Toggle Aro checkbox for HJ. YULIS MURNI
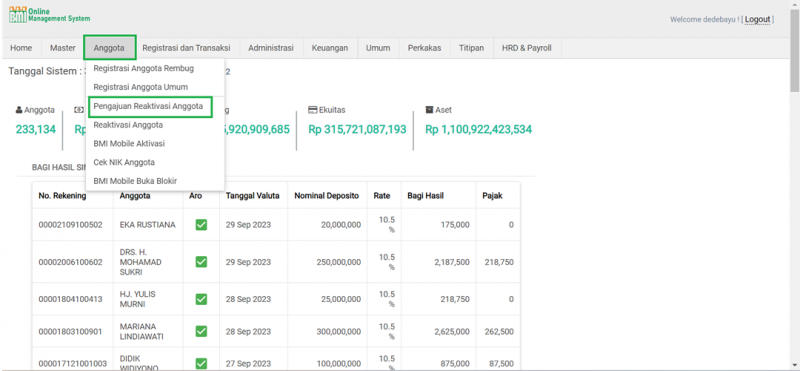Image resolution: width=800 pixels, height=371 pixels. pos(201,299)
